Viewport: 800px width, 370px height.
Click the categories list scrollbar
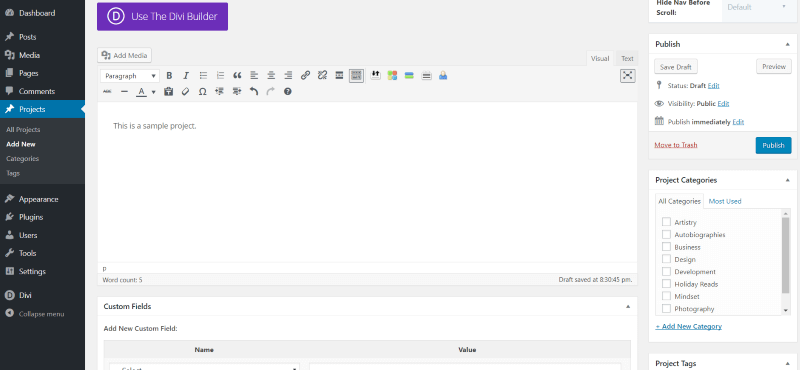tap(786, 255)
